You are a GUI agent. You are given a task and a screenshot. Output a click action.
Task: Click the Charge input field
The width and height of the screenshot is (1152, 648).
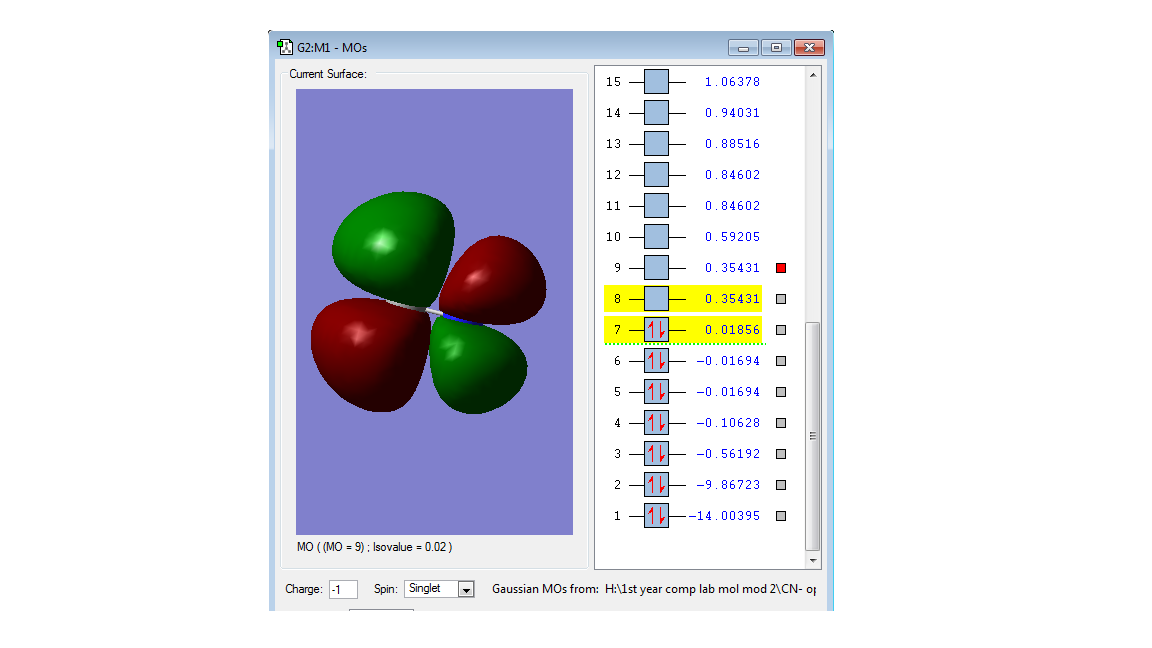click(343, 589)
